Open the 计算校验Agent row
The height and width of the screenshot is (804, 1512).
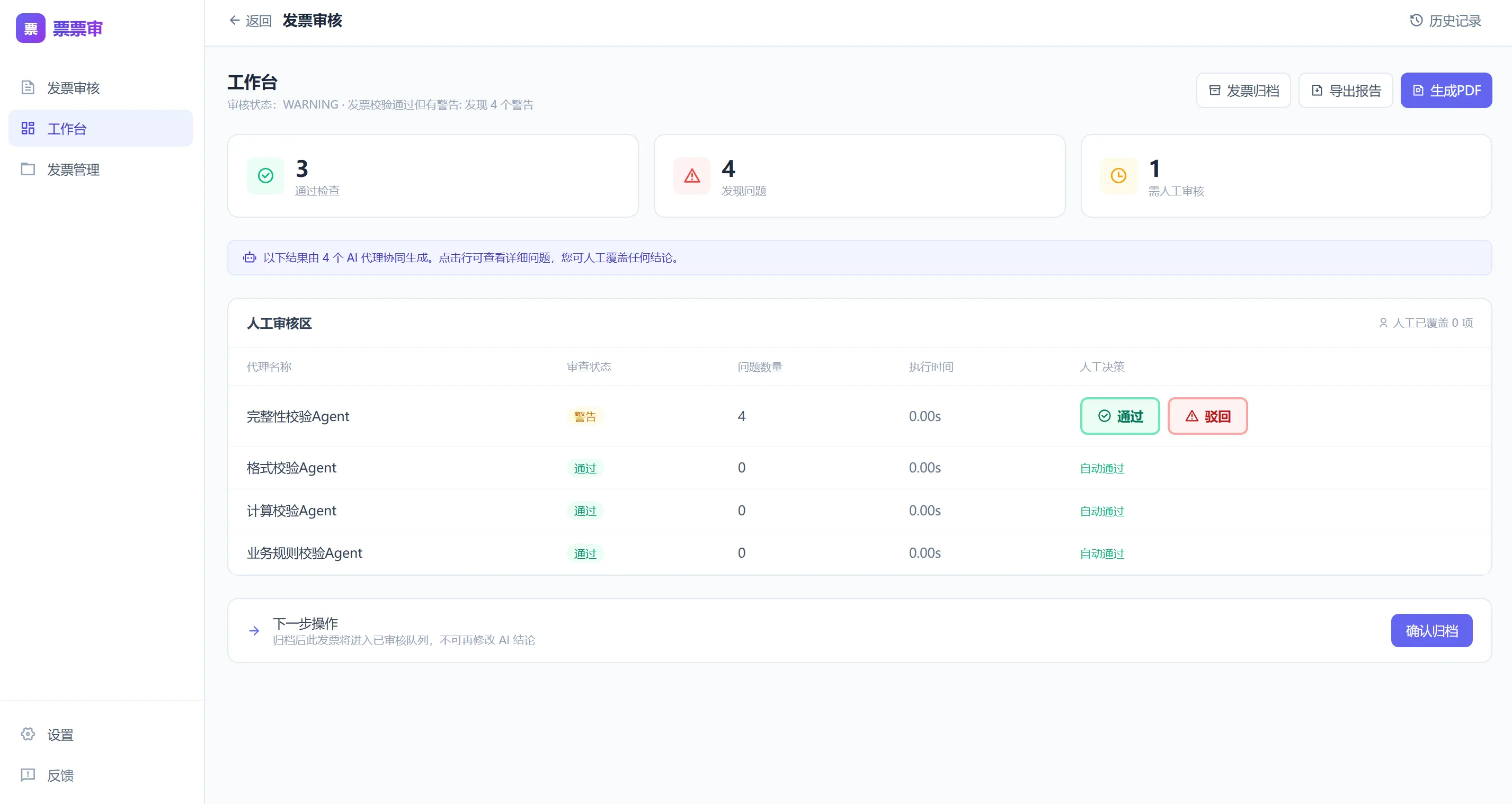[859, 511]
